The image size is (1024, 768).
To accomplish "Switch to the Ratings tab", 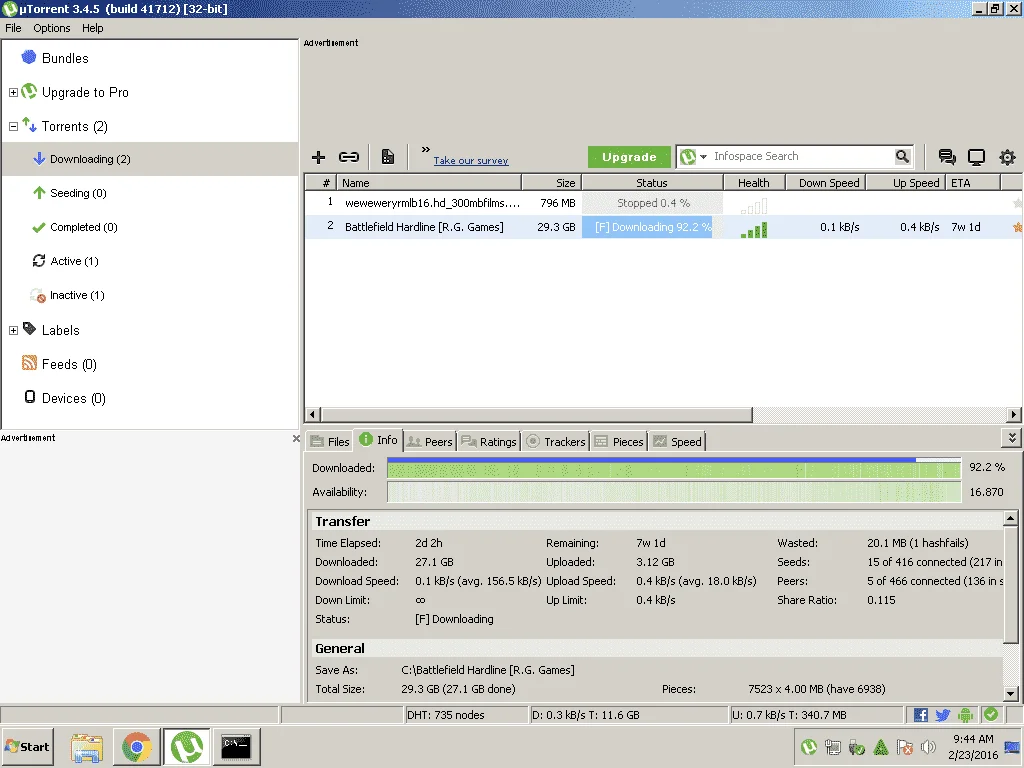I will (x=489, y=441).
